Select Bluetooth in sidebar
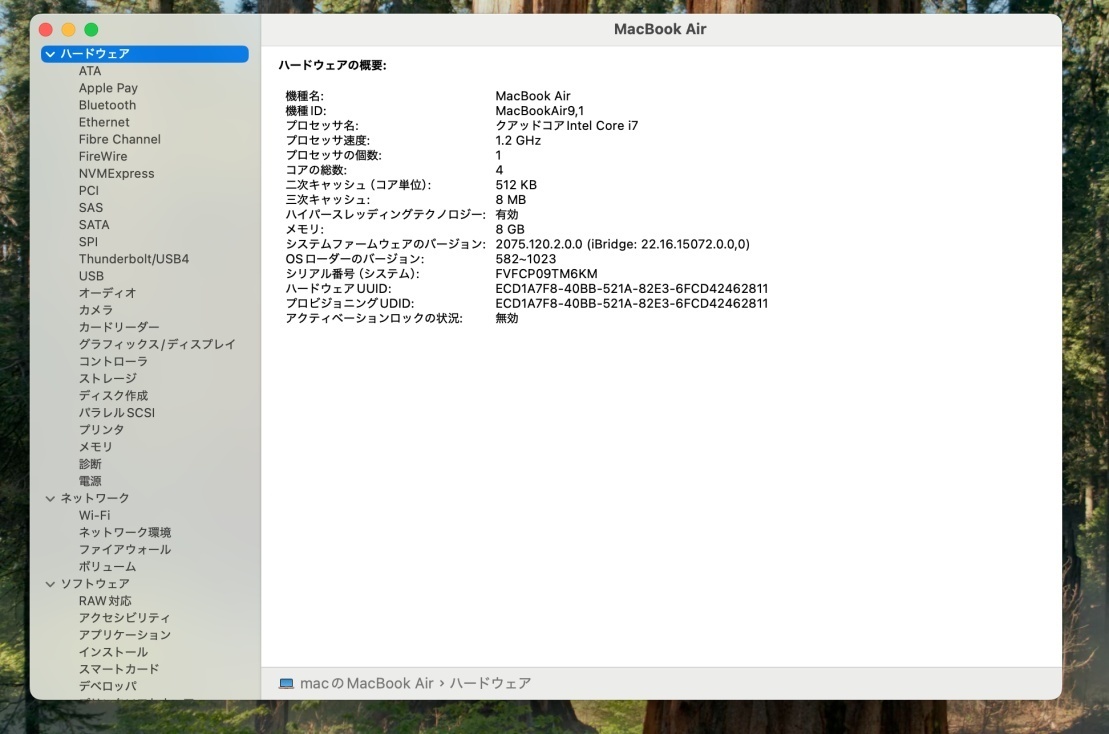1109x734 pixels. pos(108,105)
